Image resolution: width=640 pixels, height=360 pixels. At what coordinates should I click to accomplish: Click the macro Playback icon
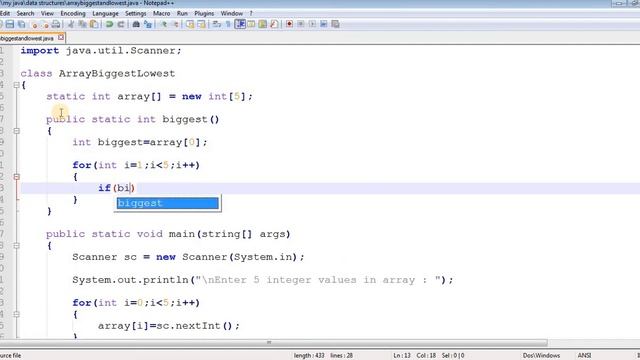pos(312,24)
